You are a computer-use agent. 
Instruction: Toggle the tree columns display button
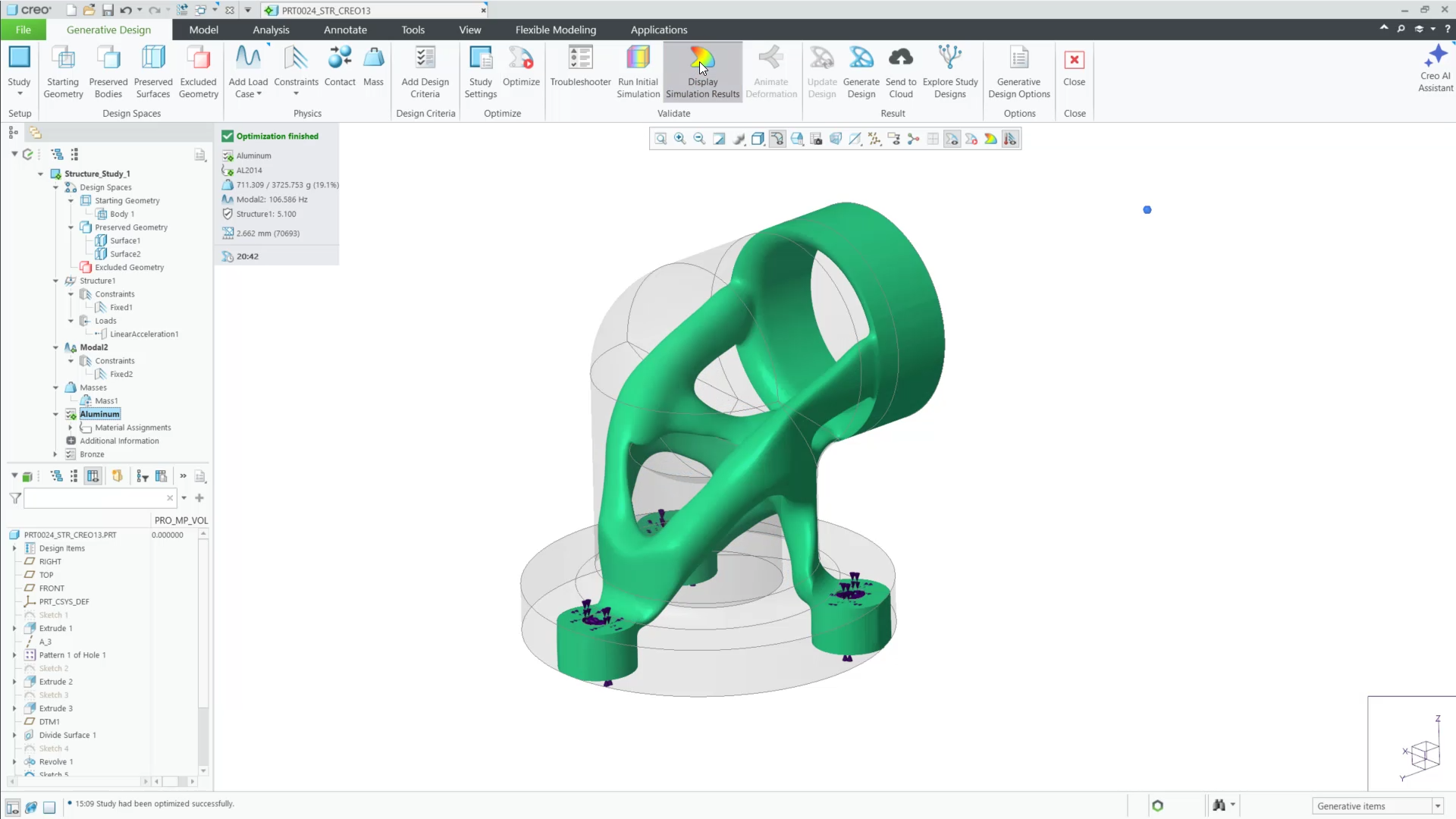coord(93,476)
